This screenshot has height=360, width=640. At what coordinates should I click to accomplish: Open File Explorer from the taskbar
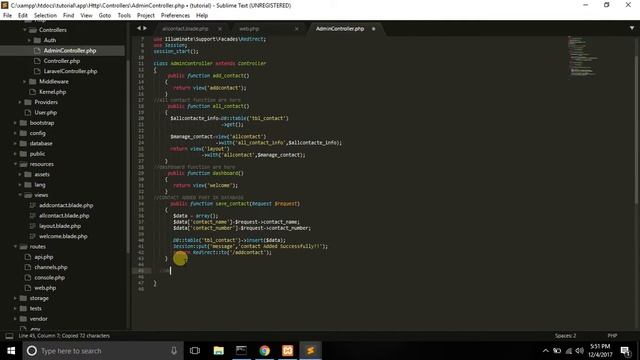[219, 351]
